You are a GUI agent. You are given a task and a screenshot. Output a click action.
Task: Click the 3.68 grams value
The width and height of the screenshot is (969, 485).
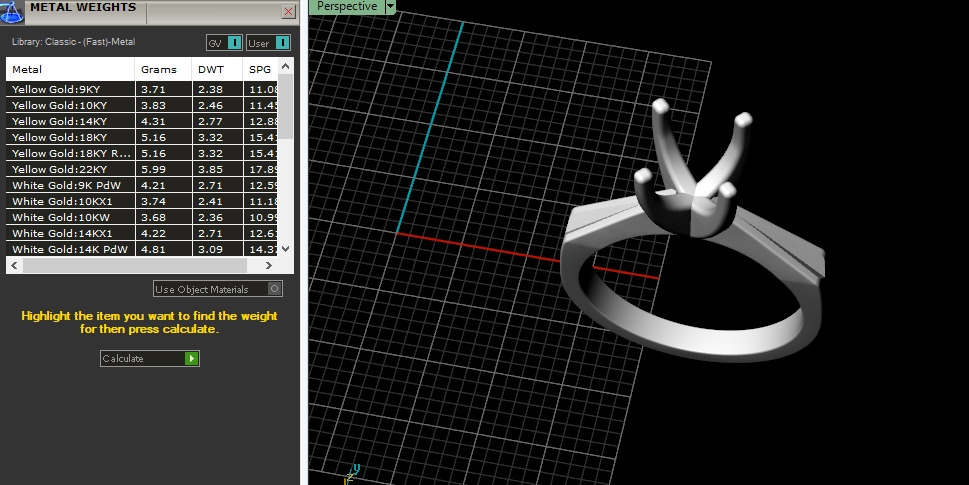(x=153, y=217)
